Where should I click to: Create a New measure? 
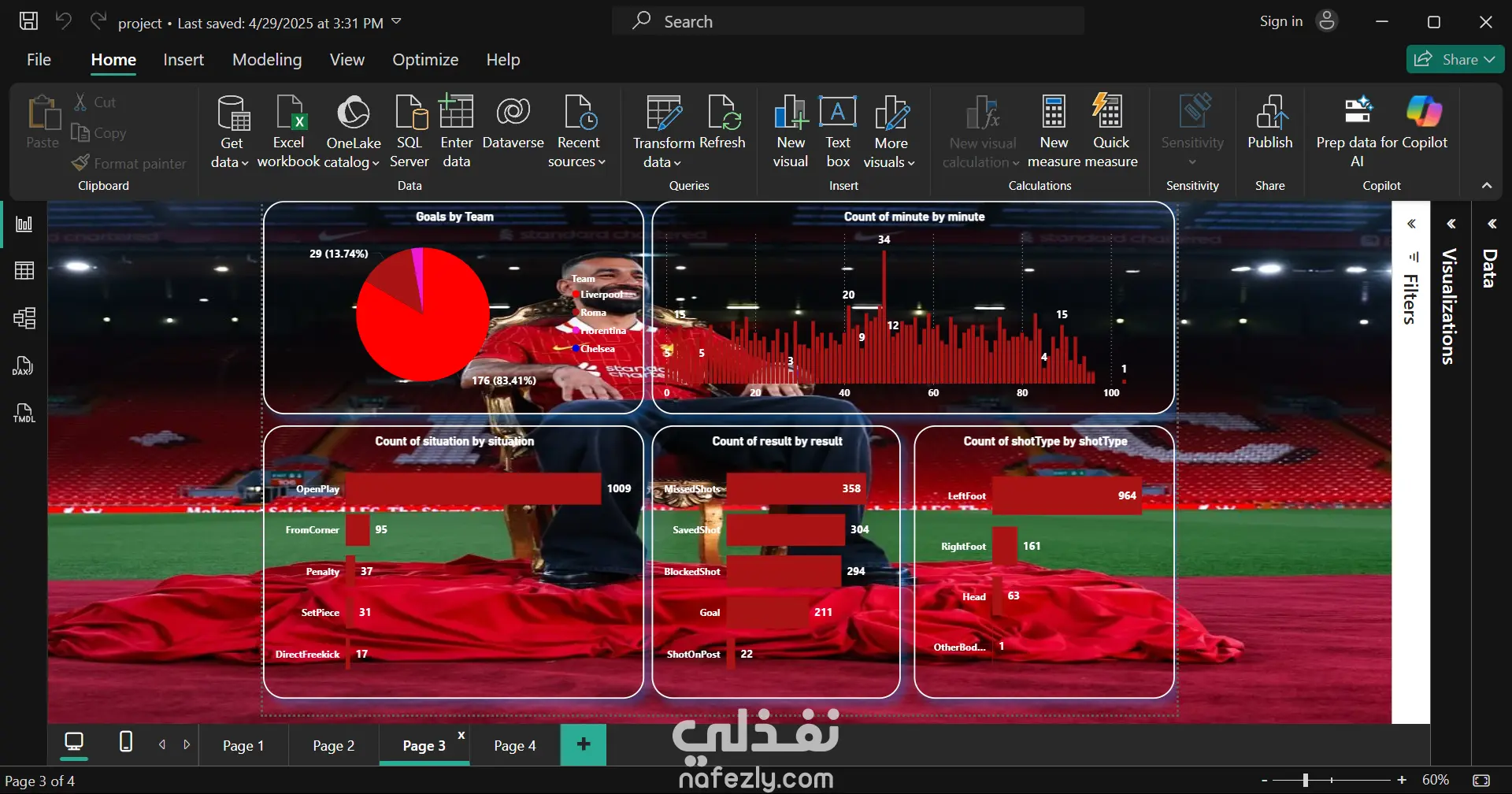point(1054,132)
